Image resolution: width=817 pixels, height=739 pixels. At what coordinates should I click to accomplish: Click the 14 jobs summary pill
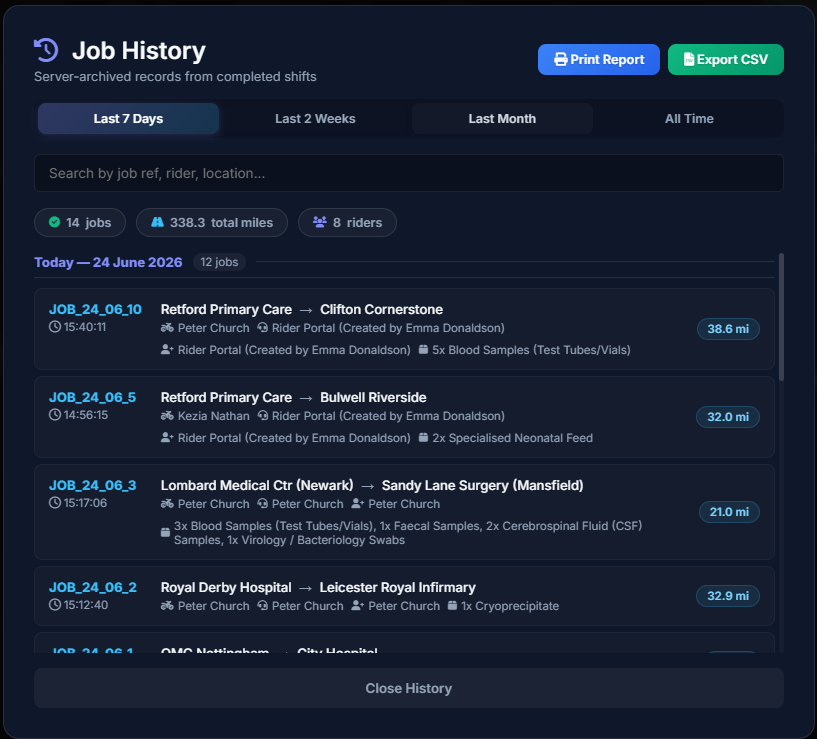80,223
